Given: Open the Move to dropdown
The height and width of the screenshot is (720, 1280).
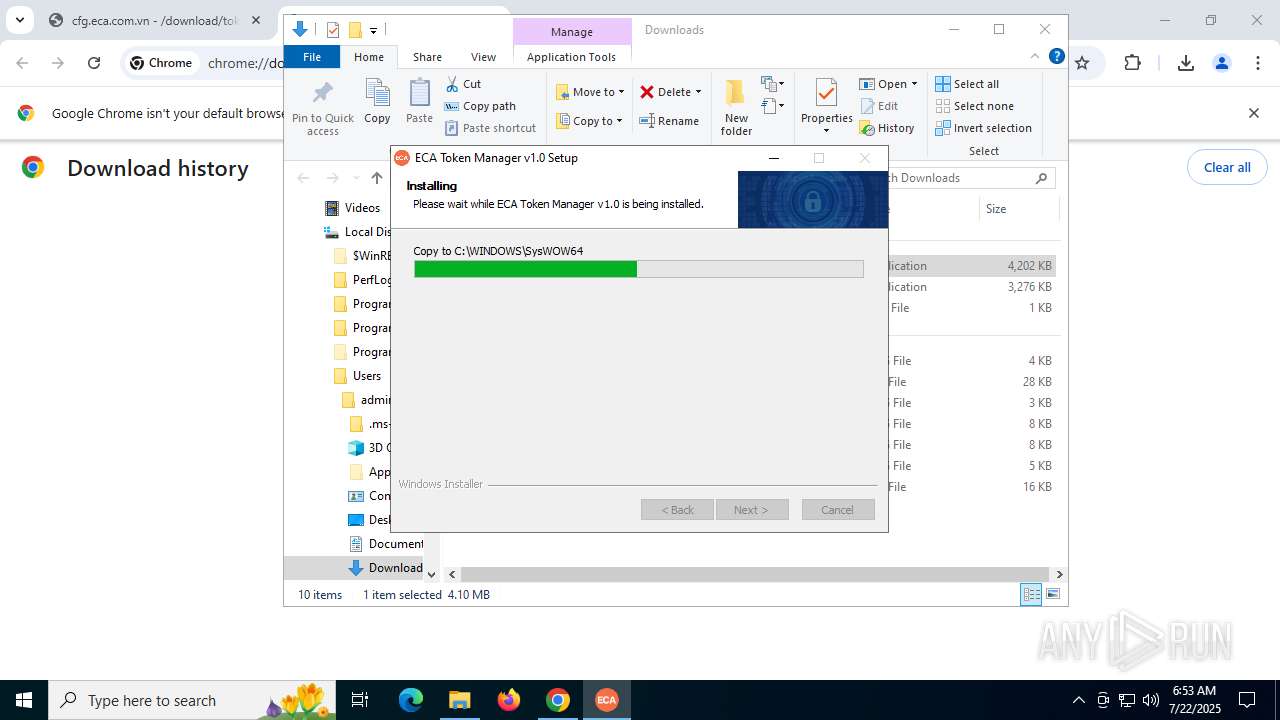Looking at the screenshot, I should point(590,92).
